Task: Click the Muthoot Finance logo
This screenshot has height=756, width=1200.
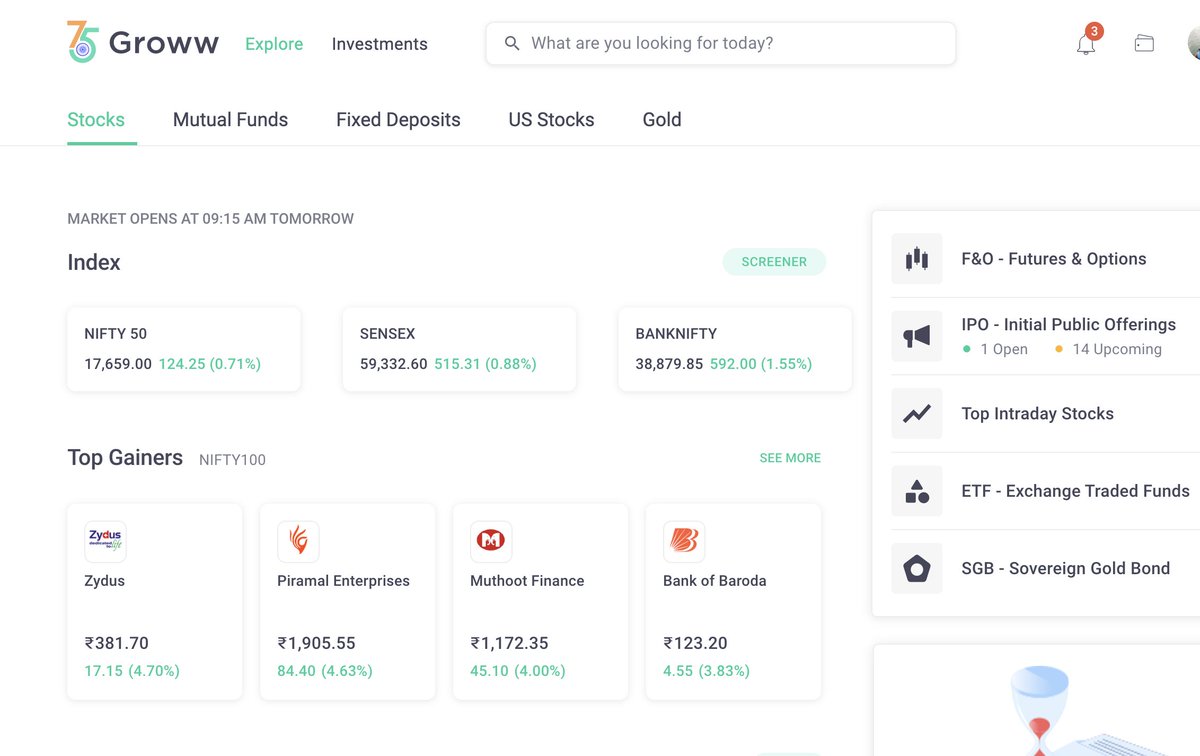Action: click(x=491, y=541)
